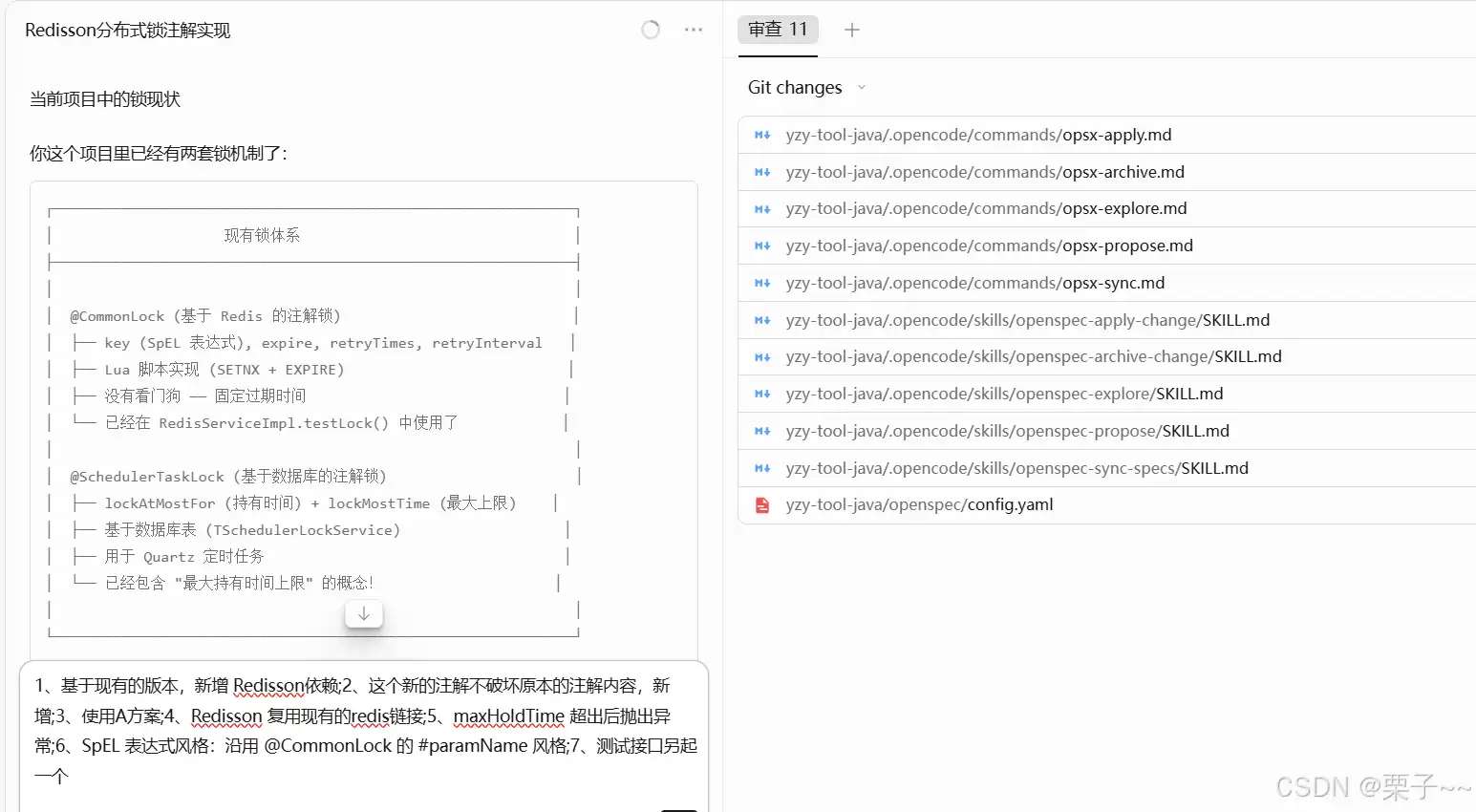
Task: Click markdown icon beside openspec-archive-change SKILL.md
Action: (762, 356)
